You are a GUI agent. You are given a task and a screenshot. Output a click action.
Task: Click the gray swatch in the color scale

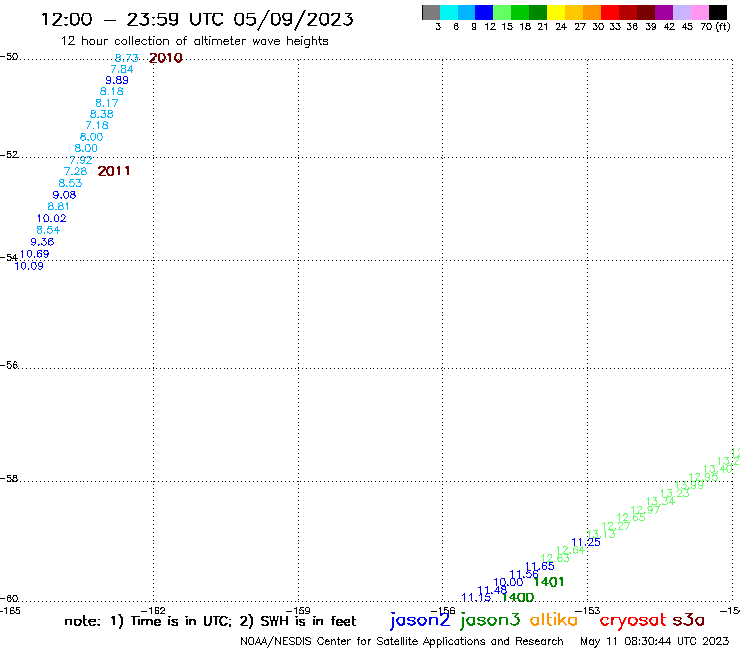pyautogui.click(x=431, y=12)
